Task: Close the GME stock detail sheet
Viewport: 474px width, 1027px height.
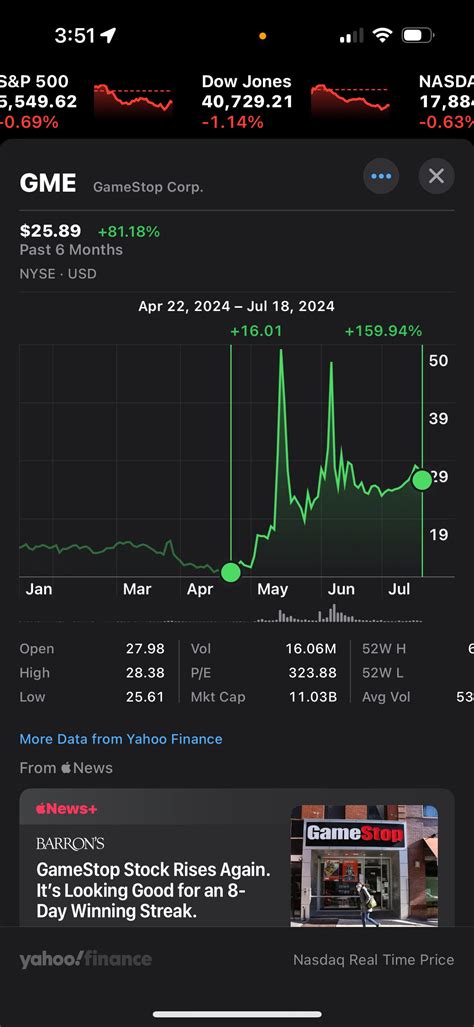Action: (x=436, y=176)
